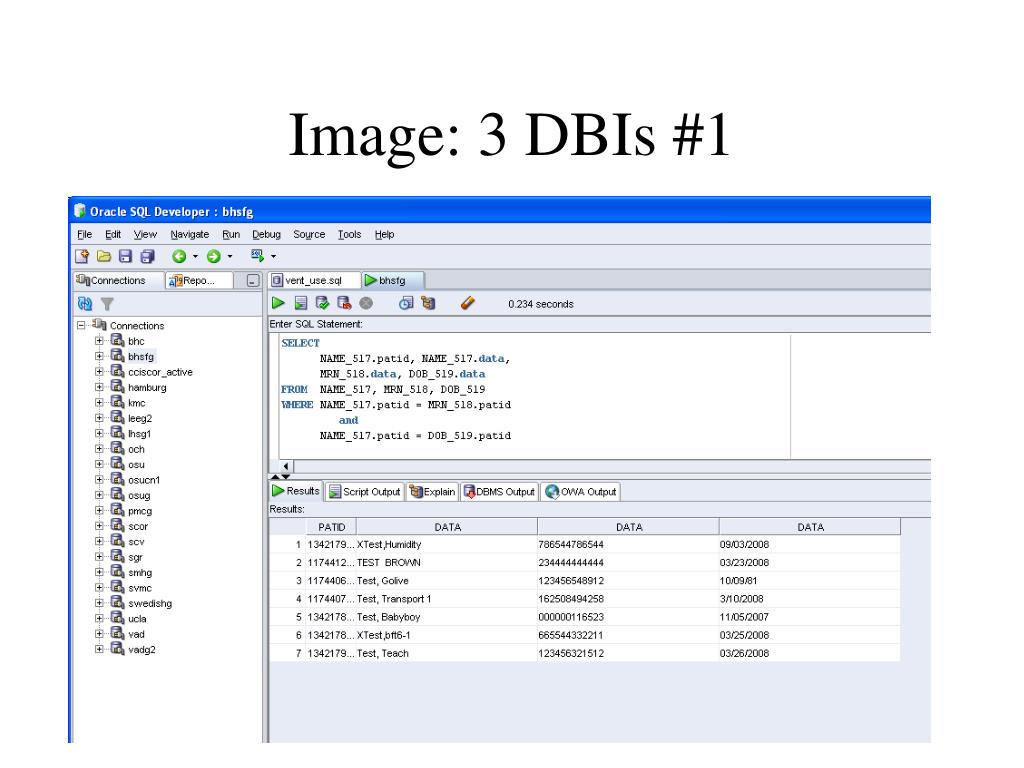The height and width of the screenshot is (768, 1024).
Task: Expand the kmc connection node
Action: (x=99, y=403)
